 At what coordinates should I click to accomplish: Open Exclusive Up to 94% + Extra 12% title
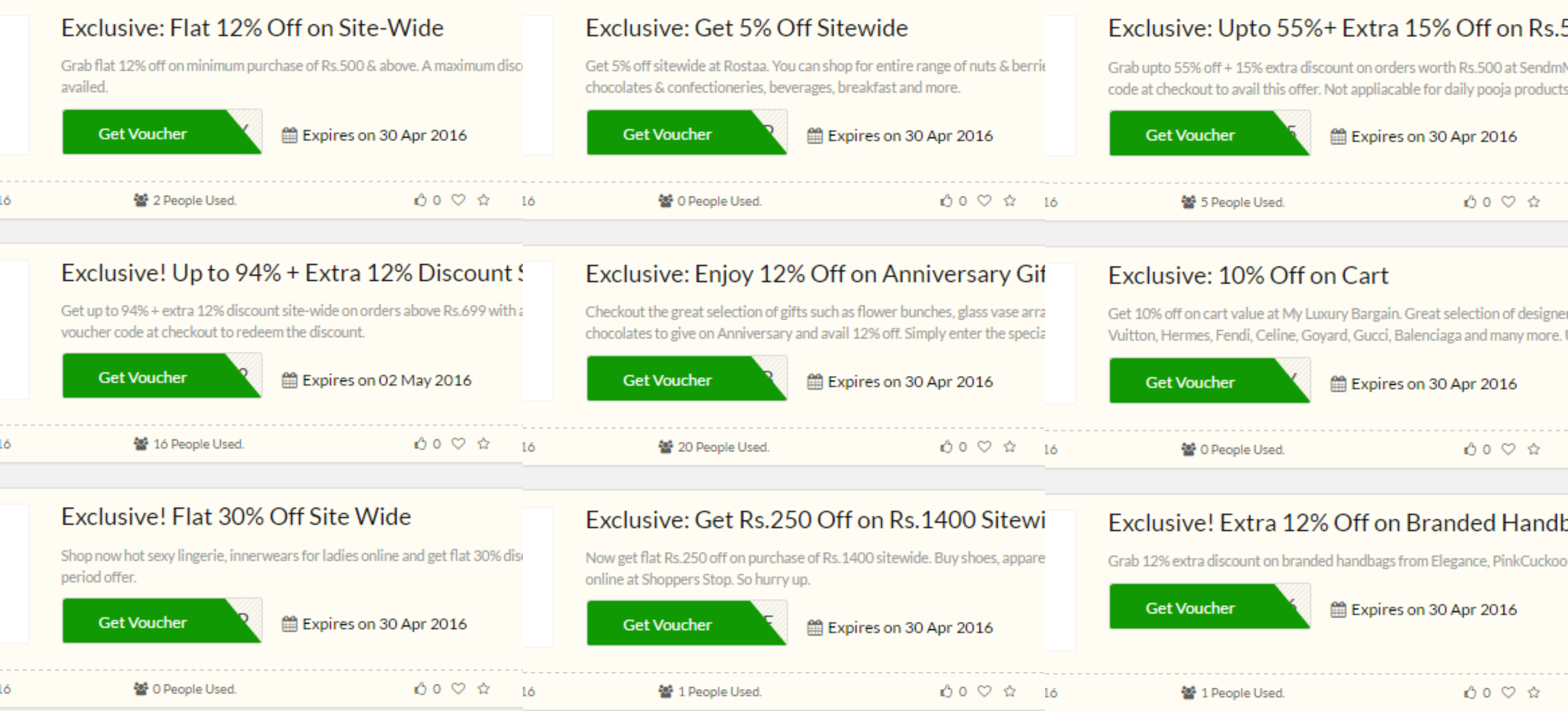tap(292, 273)
